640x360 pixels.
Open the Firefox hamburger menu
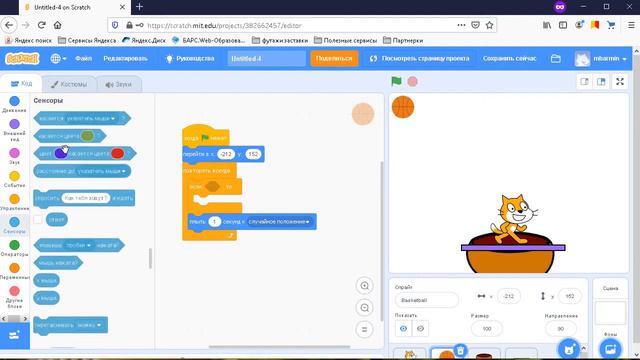pos(631,25)
